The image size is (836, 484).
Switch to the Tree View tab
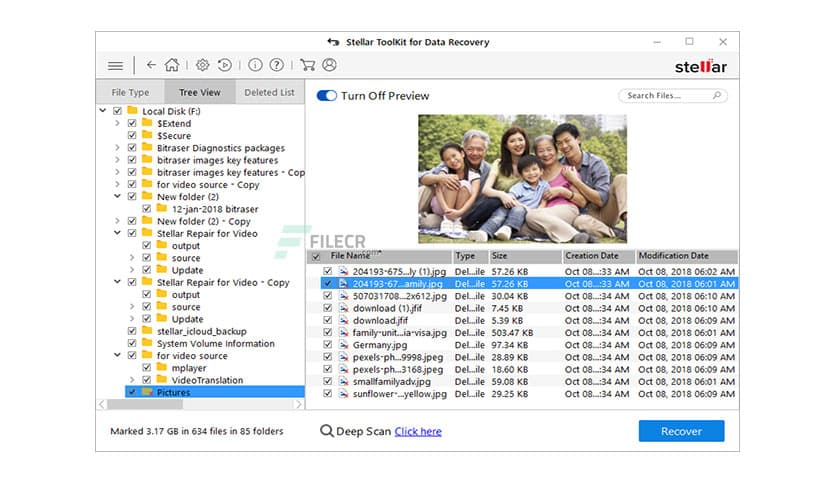coord(200,92)
